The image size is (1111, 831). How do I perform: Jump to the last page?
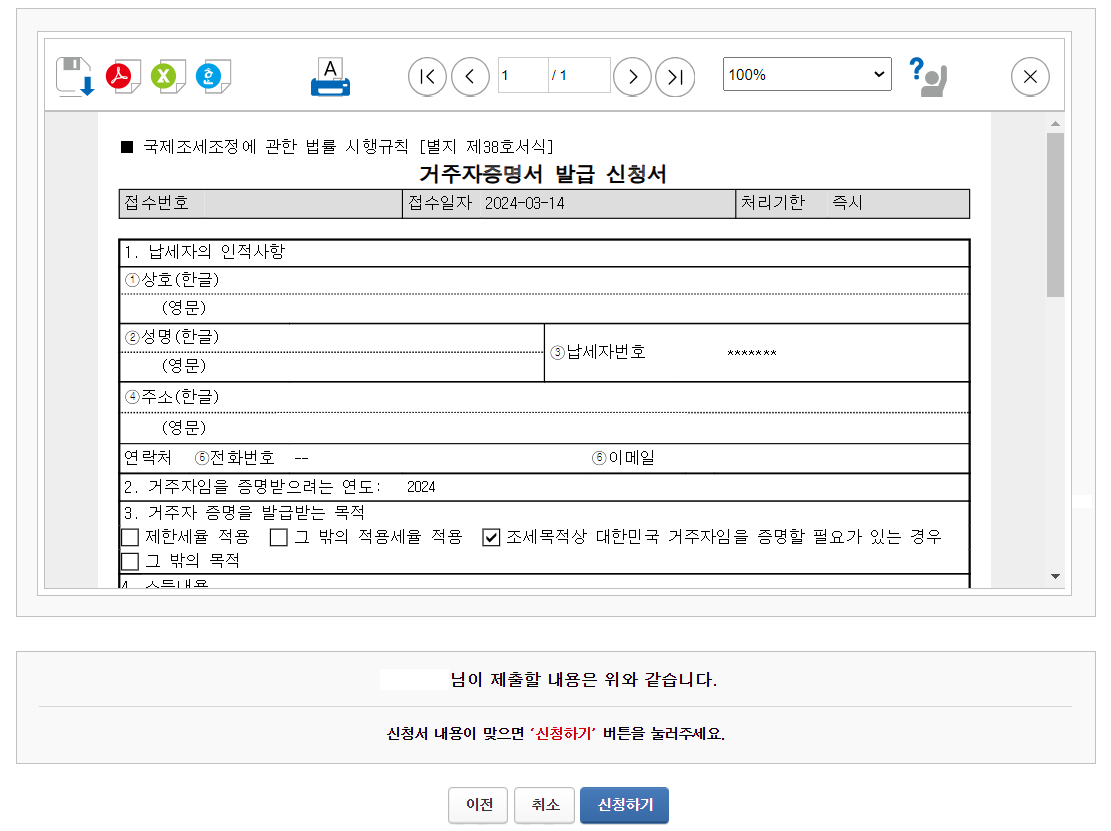(675, 76)
